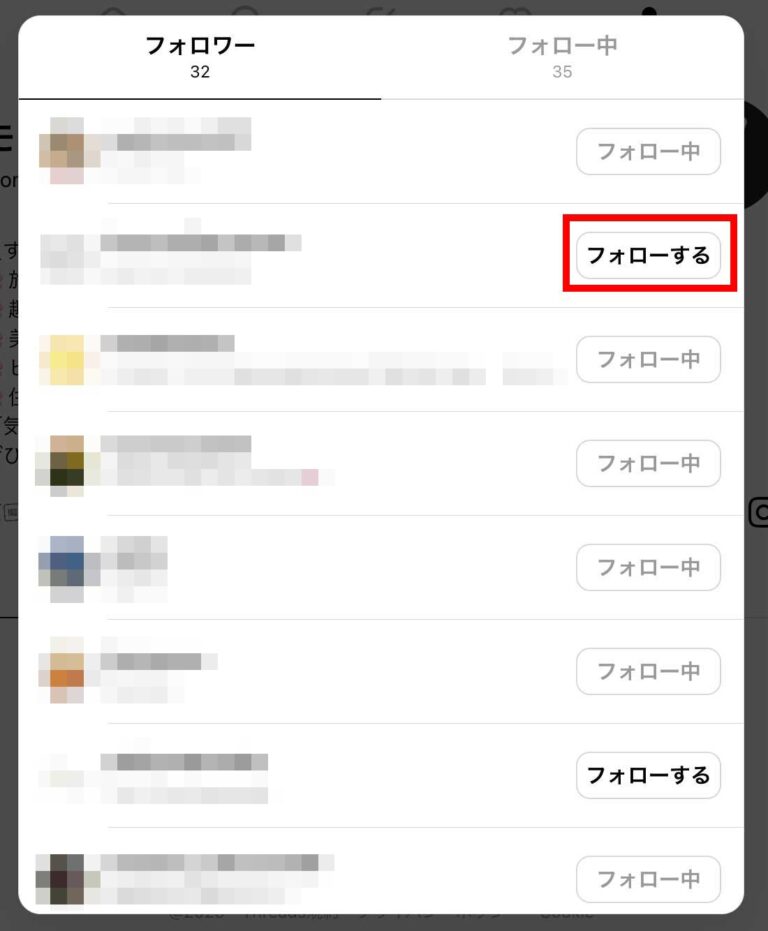Toggle フォロー中 for the first follower
The height and width of the screenshot is (931, 768).
[648, 151]
